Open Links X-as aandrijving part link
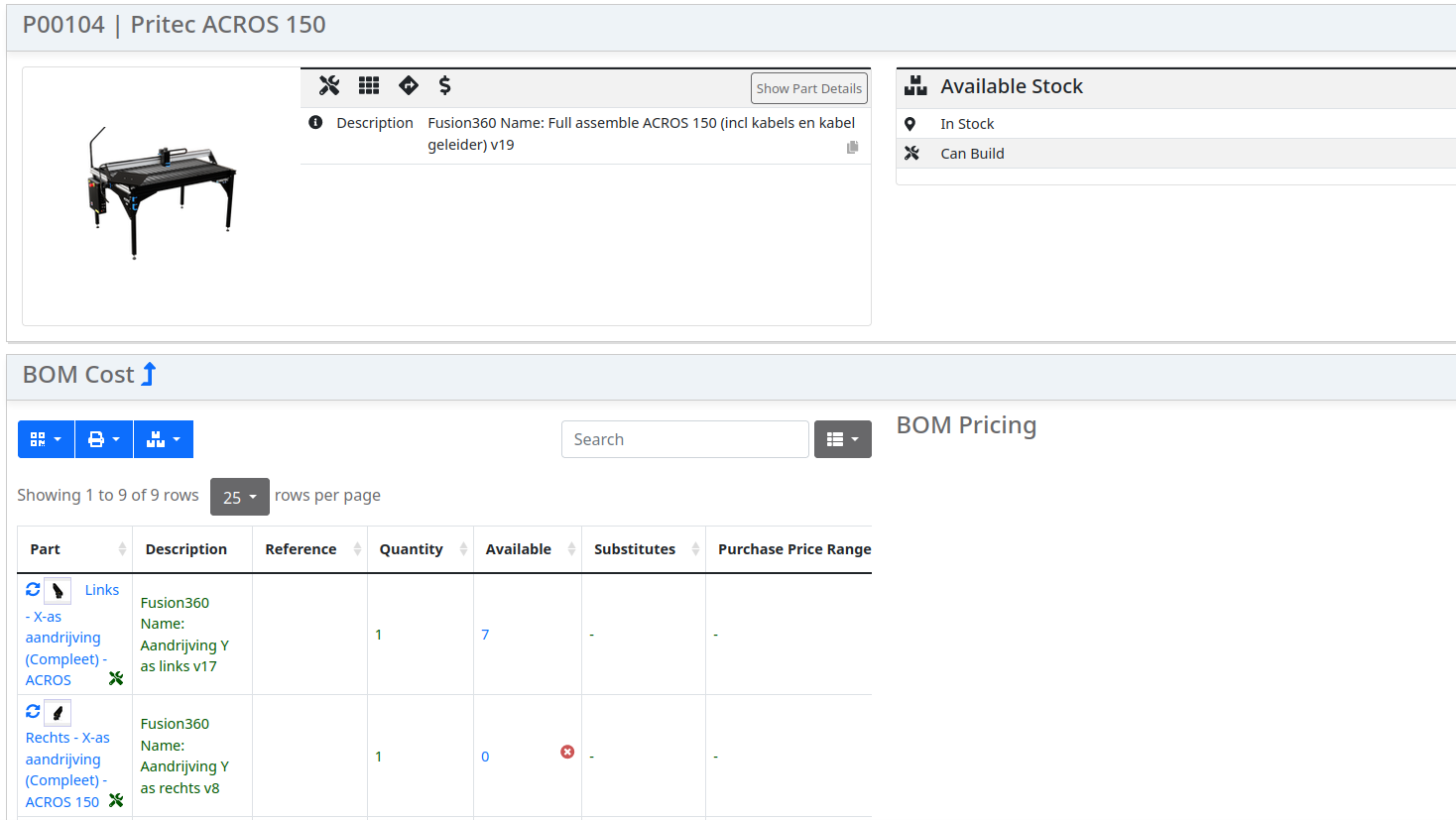 tap(65, 638)
